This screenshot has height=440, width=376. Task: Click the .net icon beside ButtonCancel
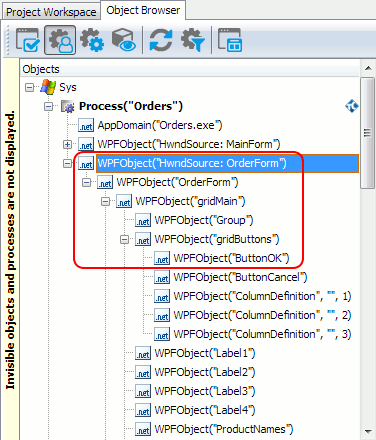[x=162, y=277]
